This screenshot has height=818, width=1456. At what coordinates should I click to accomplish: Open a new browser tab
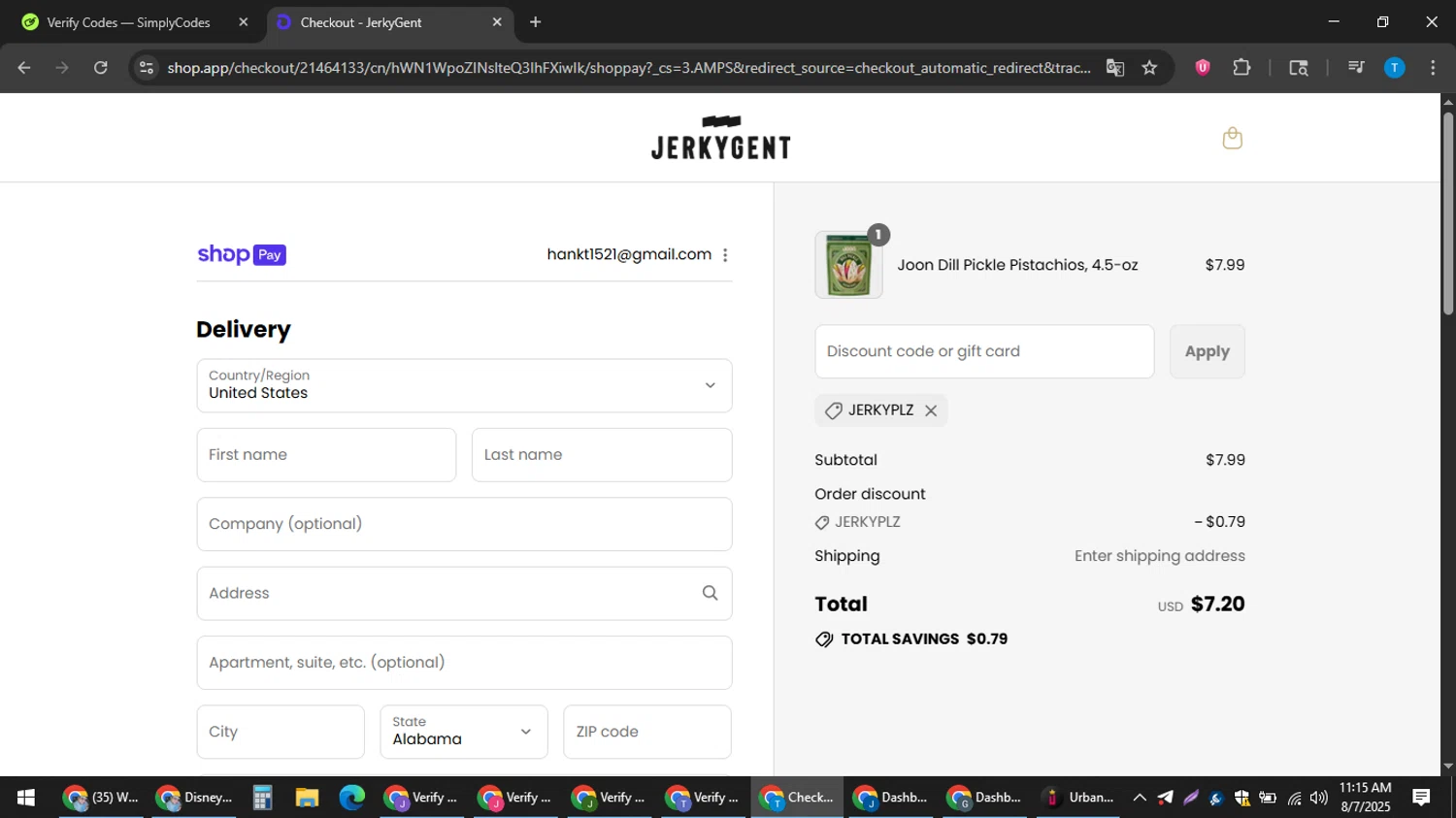click(535, 21)
